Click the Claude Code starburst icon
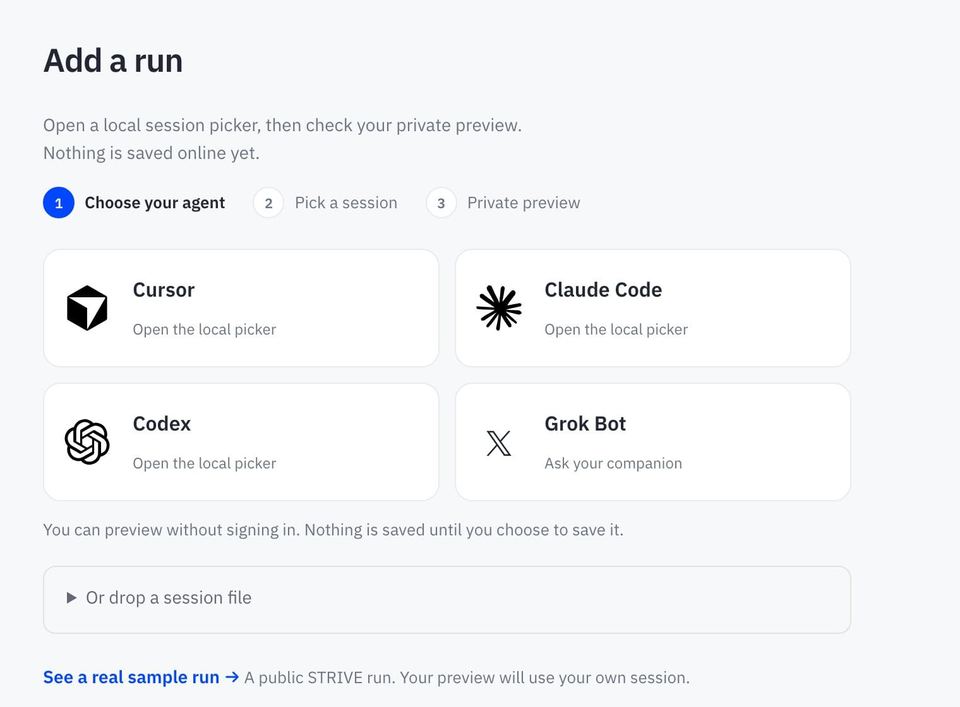960x707 pixels. point(499,308)
